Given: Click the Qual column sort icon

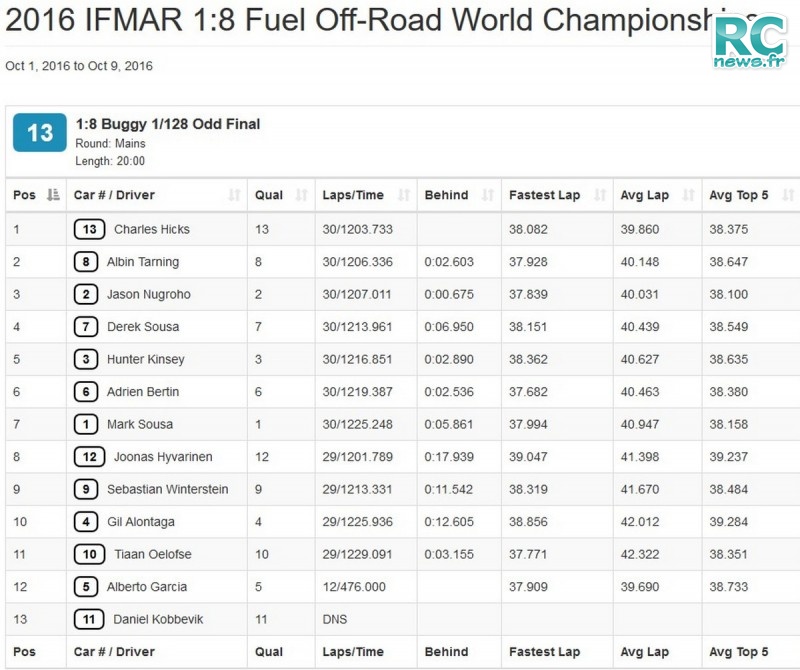Looking at the screenshot, I should click(x=301, y=195).
